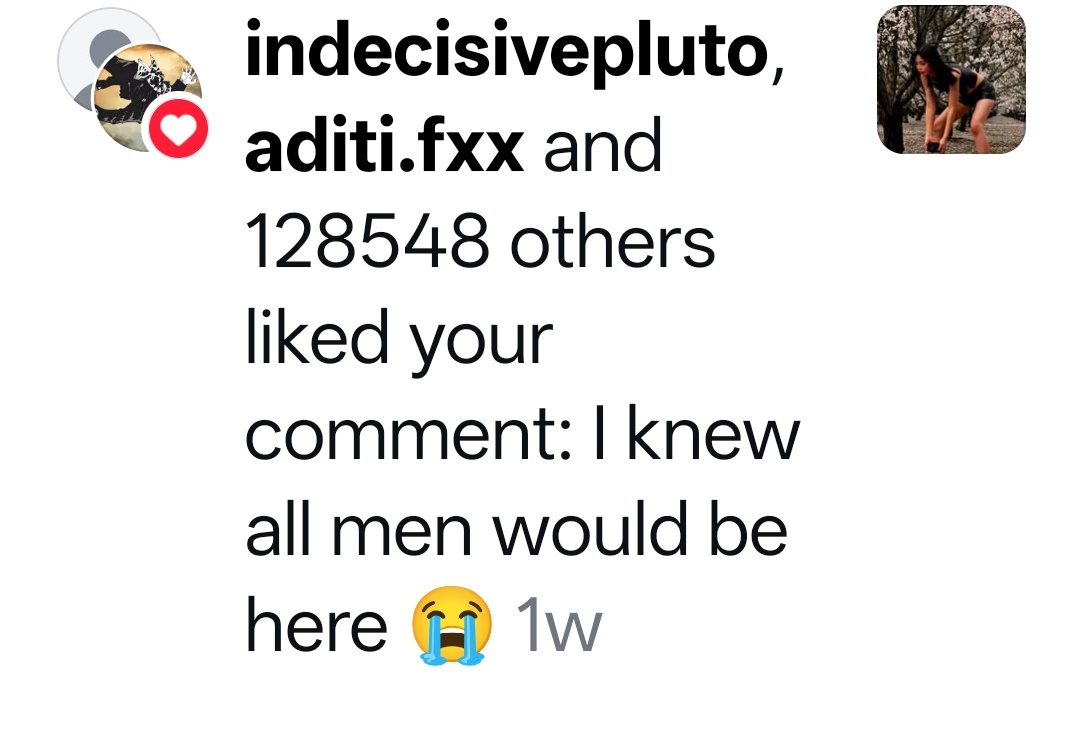Screen dimensions: 1080x730
Task: Click the red heart like badge
Action: pos(178,128)
